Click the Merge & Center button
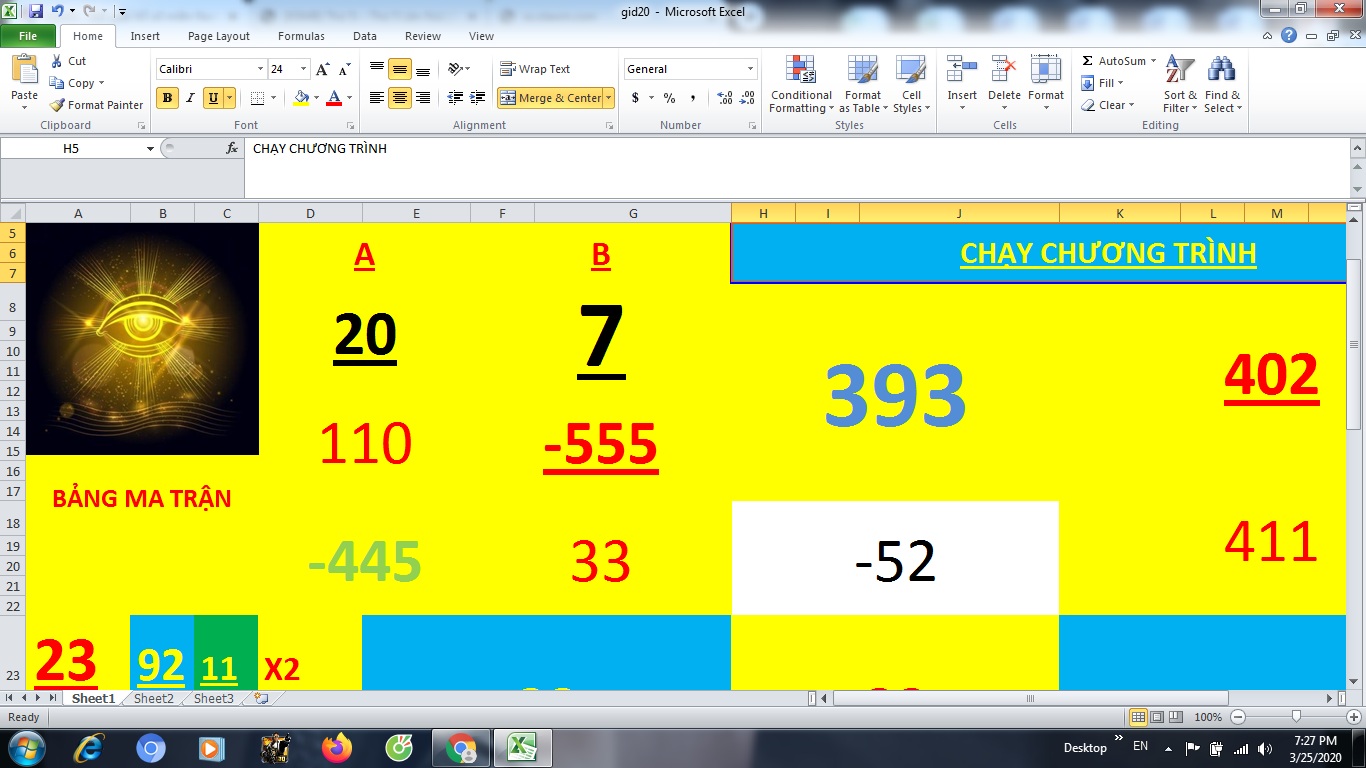1366x768 pixels. [551, 98]
